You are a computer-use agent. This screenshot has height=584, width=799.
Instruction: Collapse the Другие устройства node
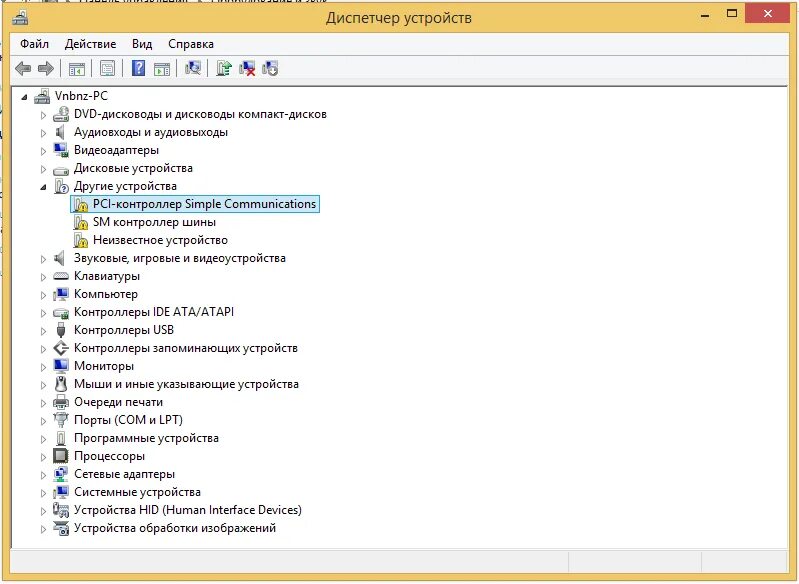pos(43,187)
